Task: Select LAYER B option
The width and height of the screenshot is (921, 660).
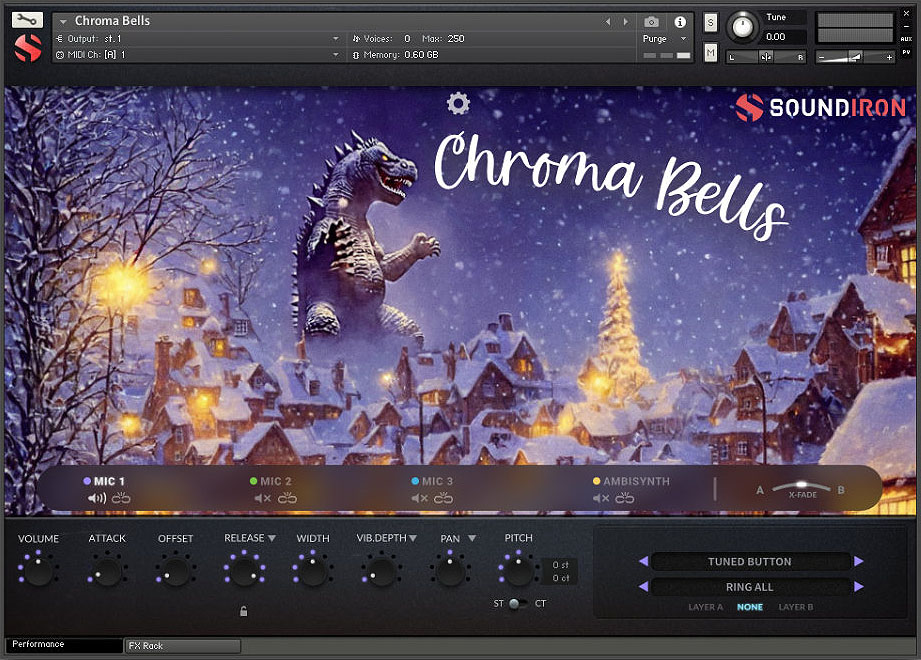Action: pyautogui.click(x=796, y=607)
